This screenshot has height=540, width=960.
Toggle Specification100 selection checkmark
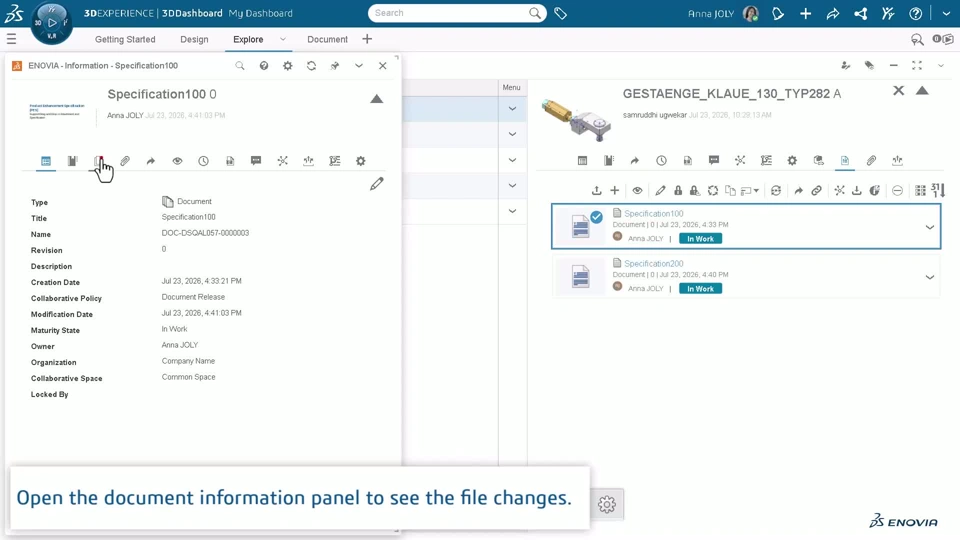[x=596, y=217]
